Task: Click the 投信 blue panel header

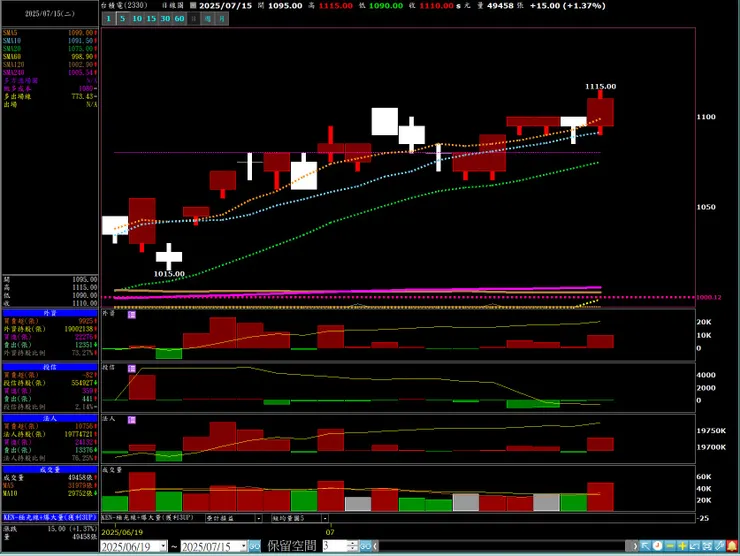Action: 50,367
